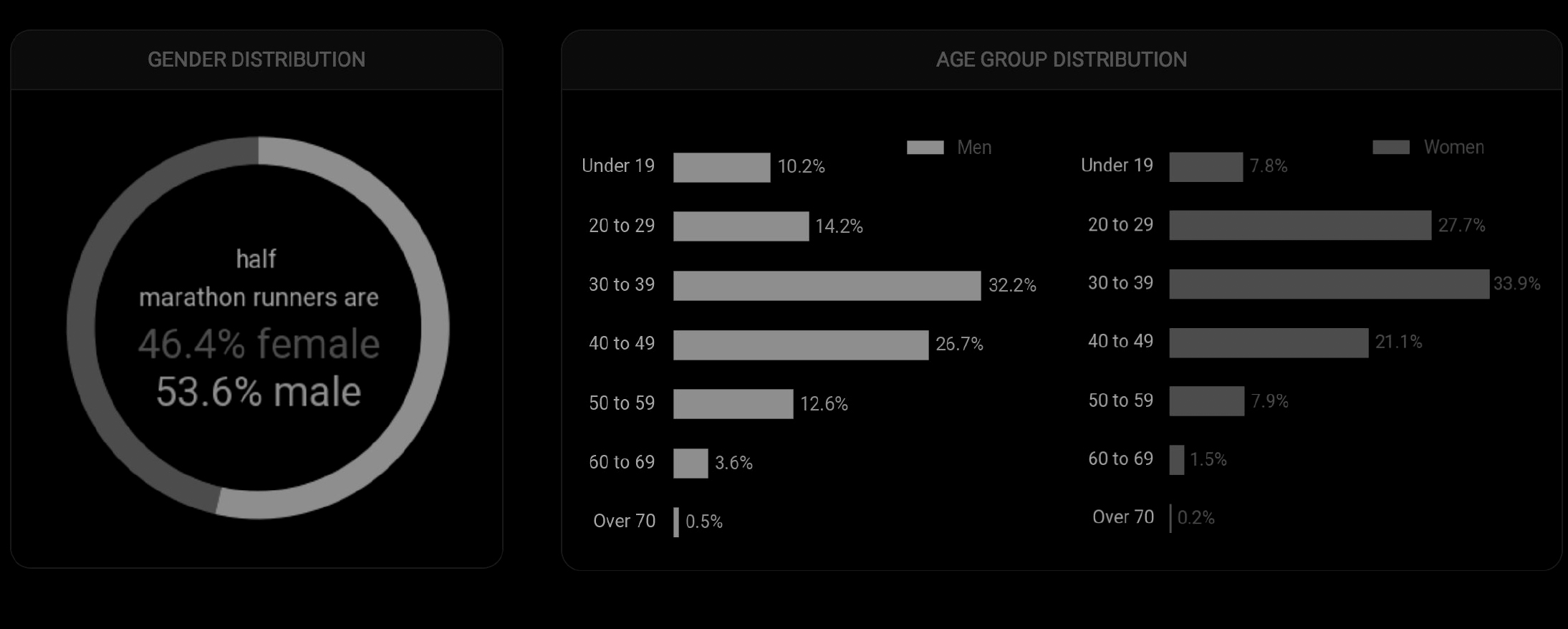Select the men's 30 to 39 bar
This screenshot has width=1568, height=629.
click(x=827, y=286)
